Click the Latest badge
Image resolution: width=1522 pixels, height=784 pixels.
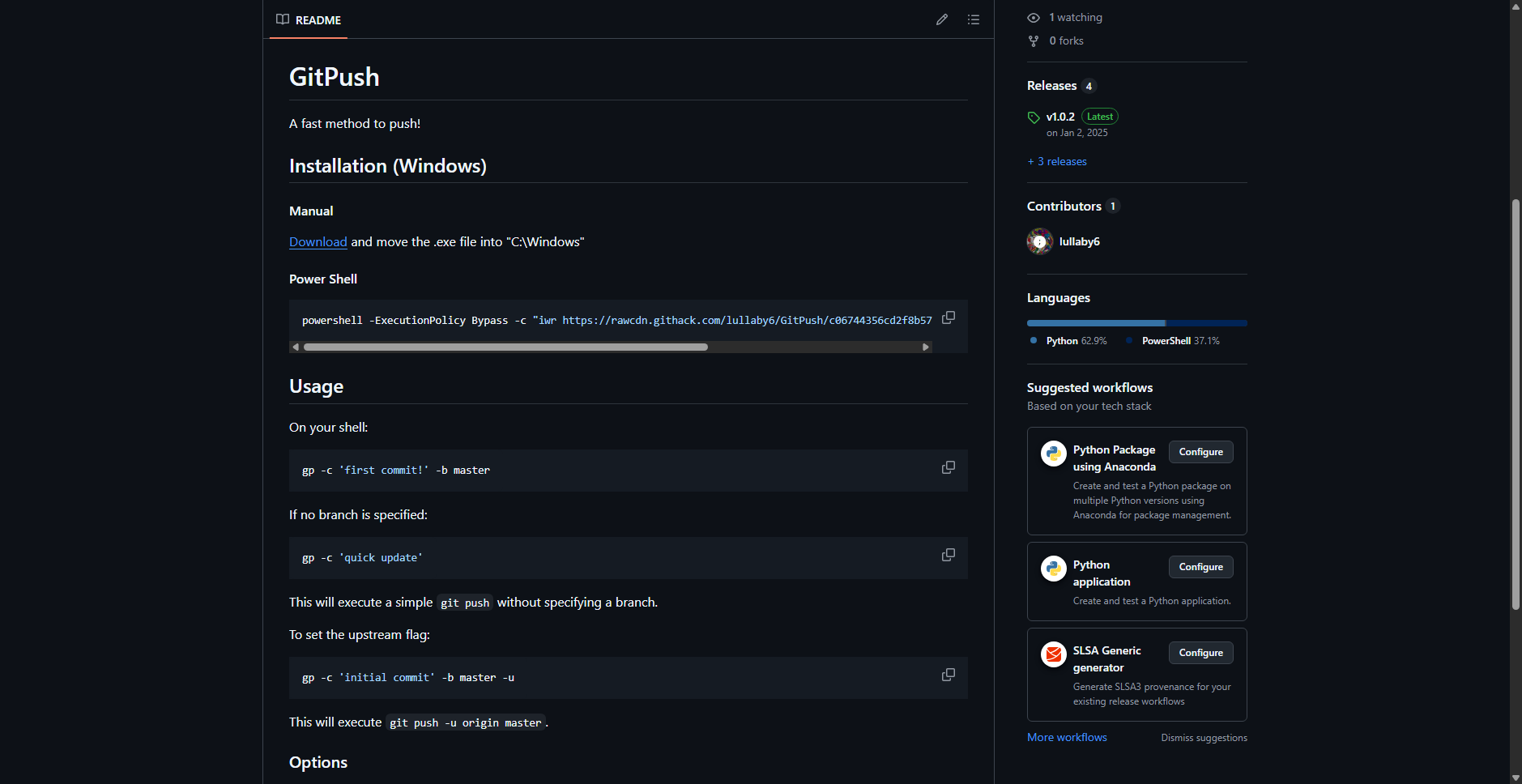1100,117
